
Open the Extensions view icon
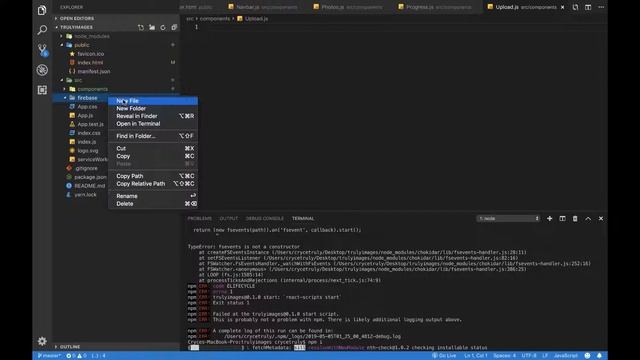[x=42, y=90]
